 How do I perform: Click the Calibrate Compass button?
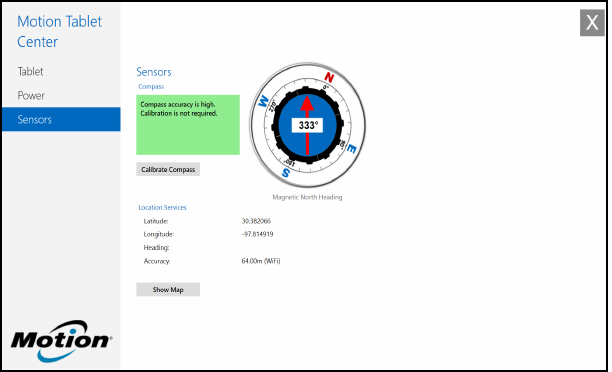[x=168, y=169]
